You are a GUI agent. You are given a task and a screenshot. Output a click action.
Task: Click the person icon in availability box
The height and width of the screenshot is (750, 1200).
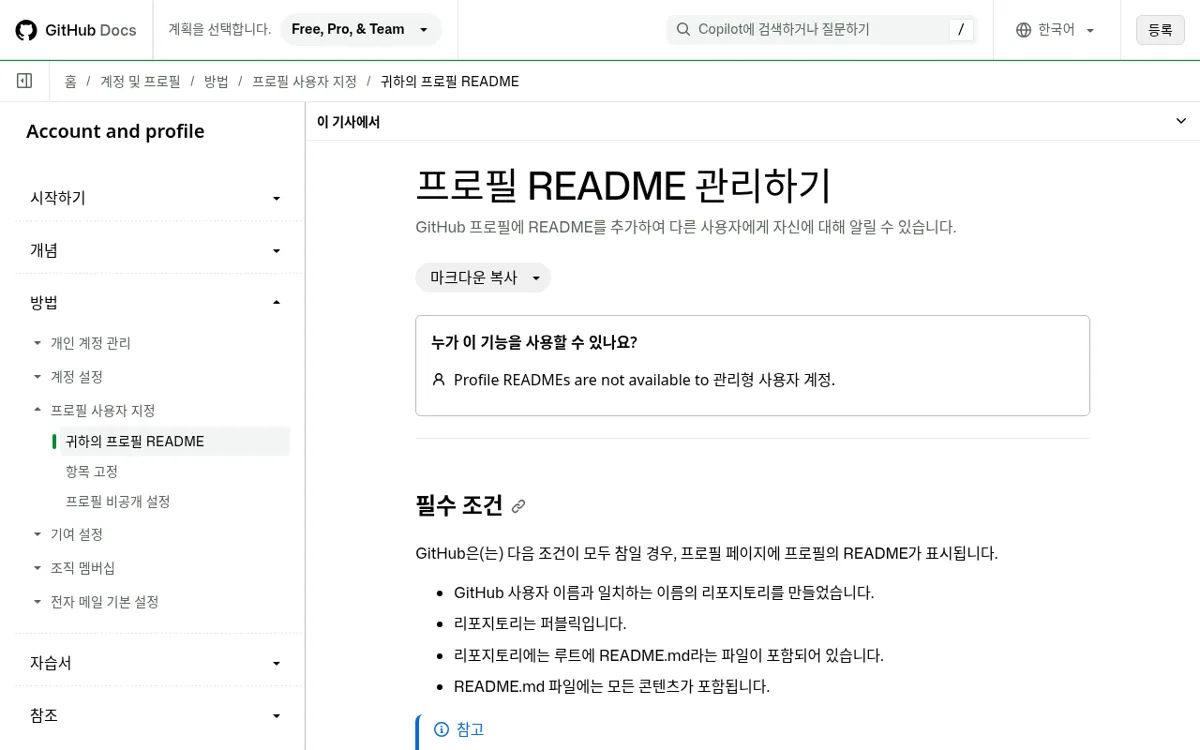438,380
